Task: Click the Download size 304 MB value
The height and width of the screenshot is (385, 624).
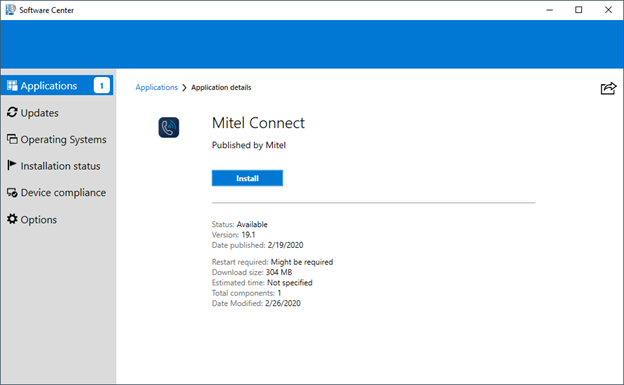Action: (x=279, y=272)
